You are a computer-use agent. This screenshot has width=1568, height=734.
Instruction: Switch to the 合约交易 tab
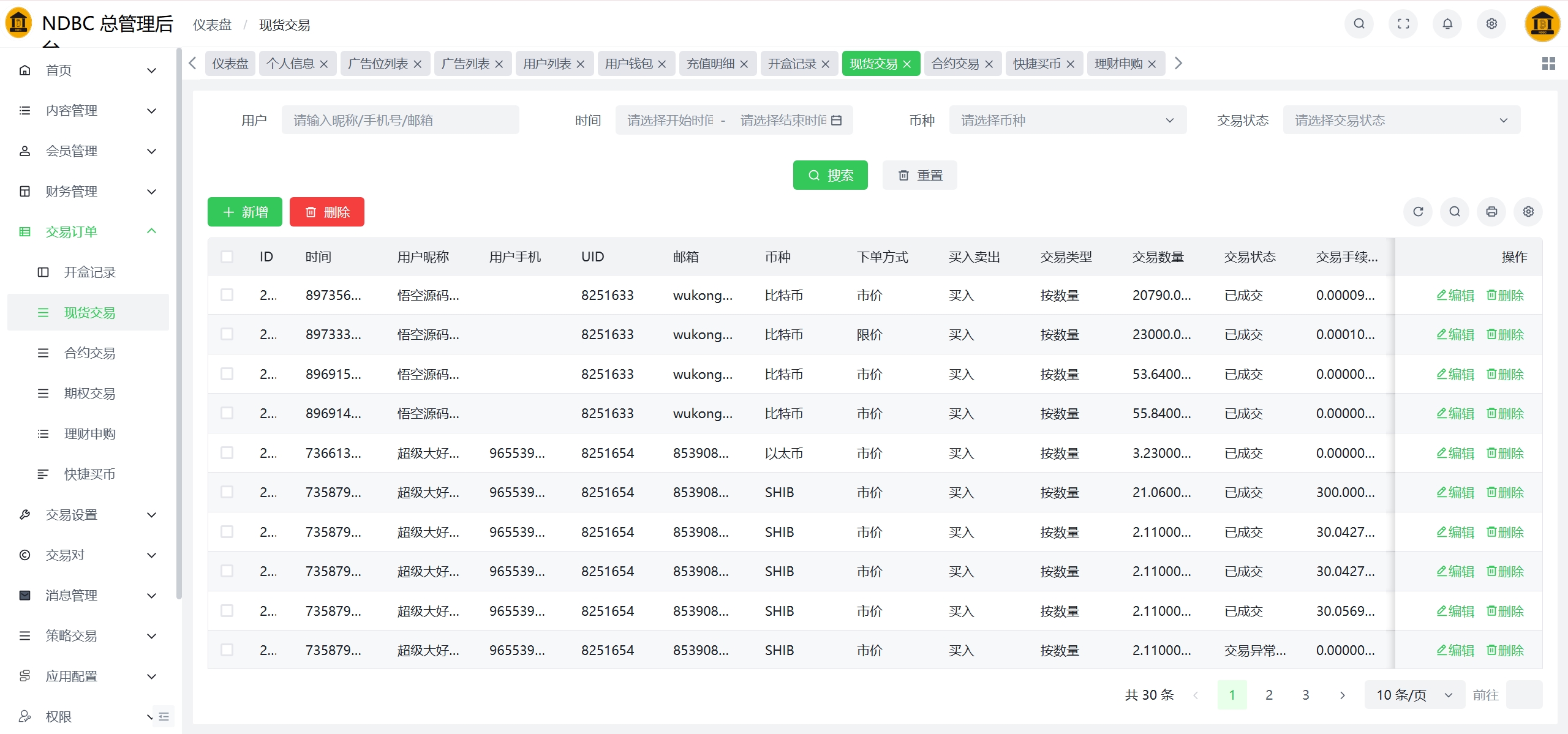coord(955,64)
